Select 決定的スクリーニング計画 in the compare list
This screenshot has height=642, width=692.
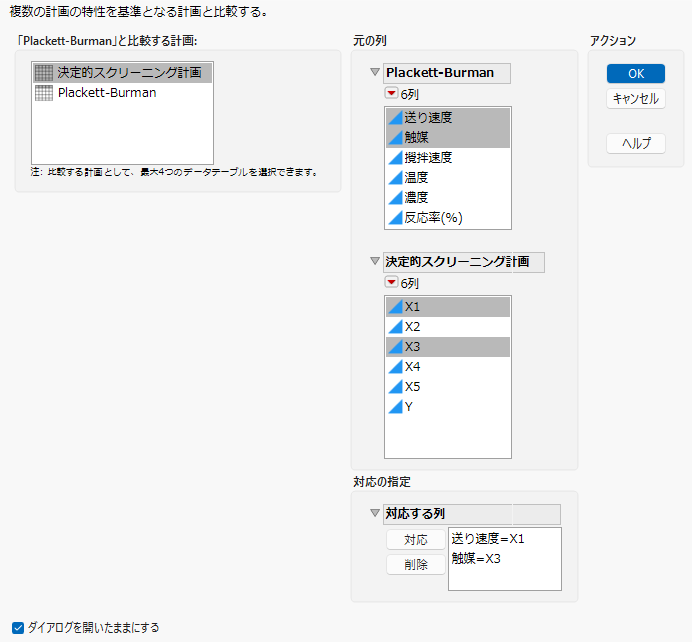coord(123,73)
